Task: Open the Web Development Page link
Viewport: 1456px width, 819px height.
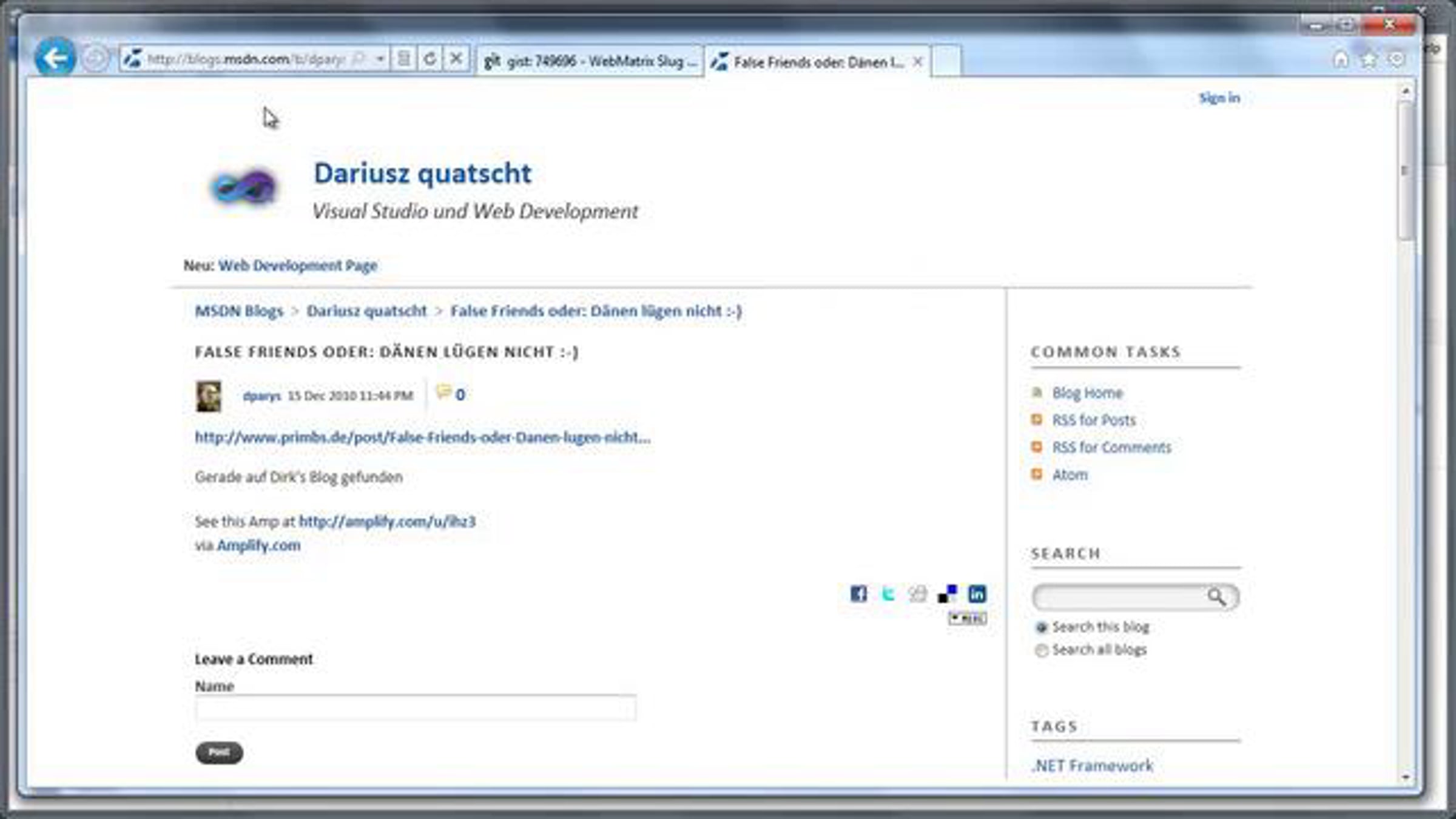Action: click(x=298, y=265)
